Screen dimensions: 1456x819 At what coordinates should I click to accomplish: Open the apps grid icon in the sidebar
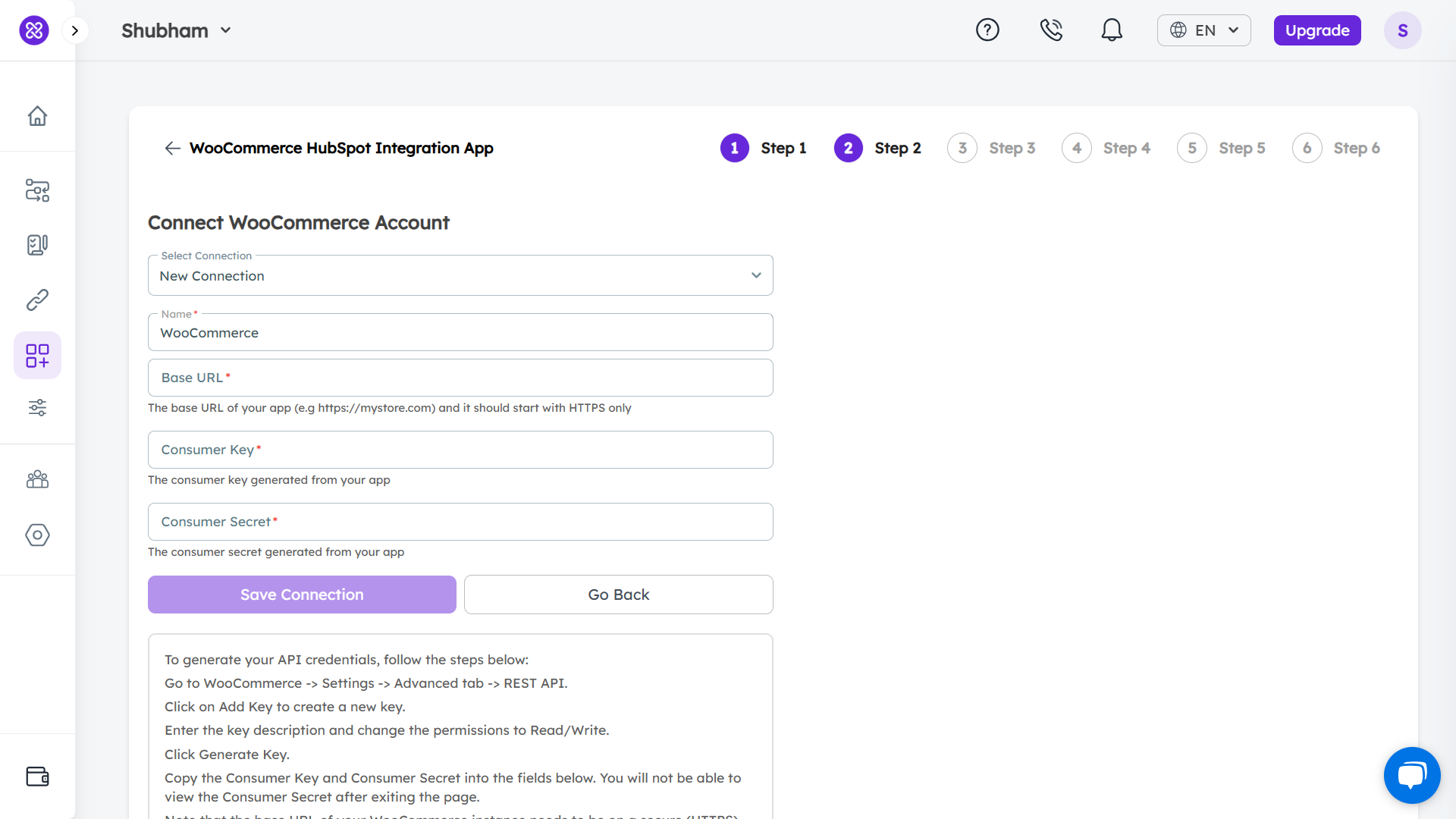coord(37,355)
